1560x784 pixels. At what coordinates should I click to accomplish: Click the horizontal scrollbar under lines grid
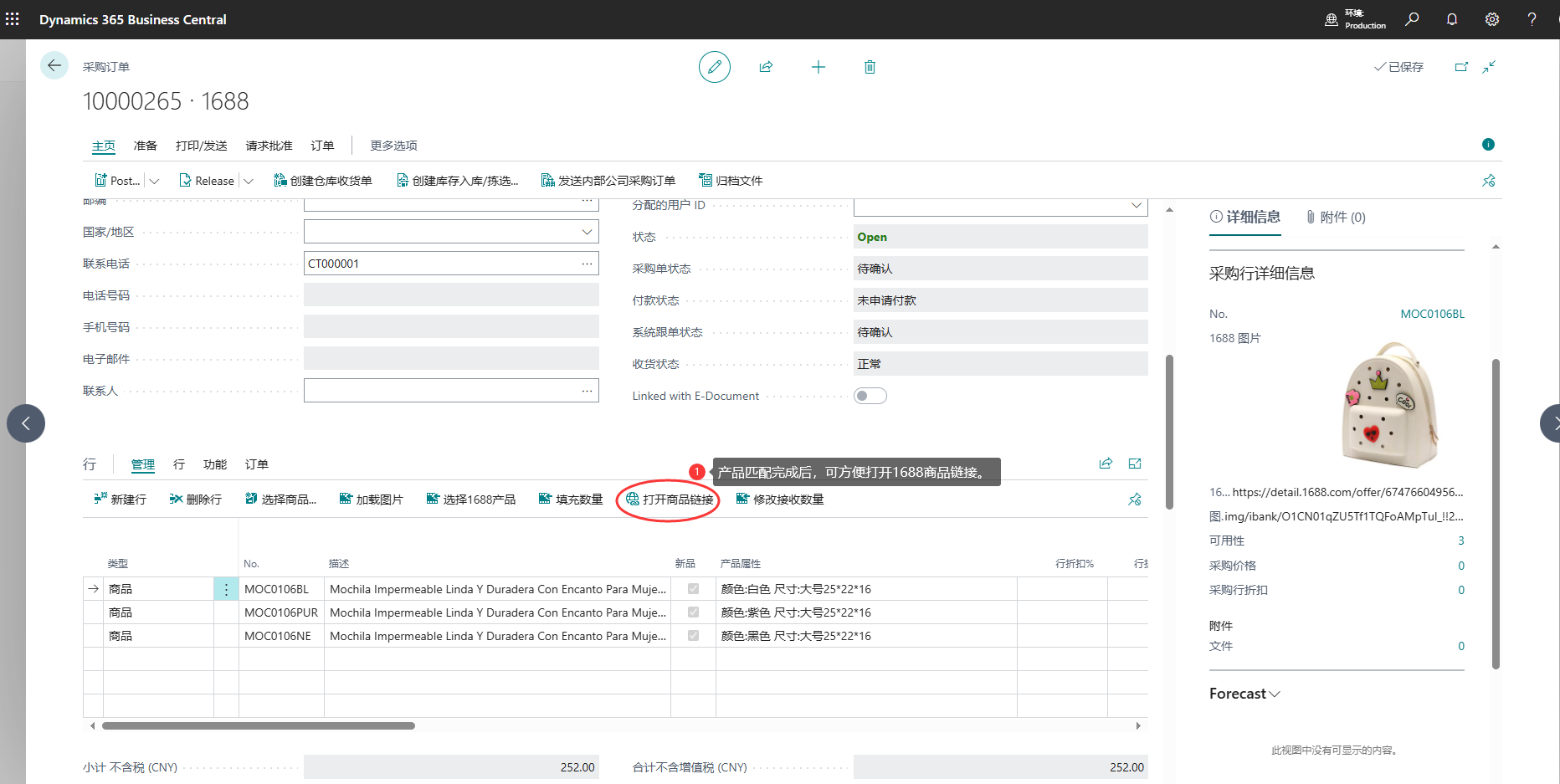[x=258, y=725]
